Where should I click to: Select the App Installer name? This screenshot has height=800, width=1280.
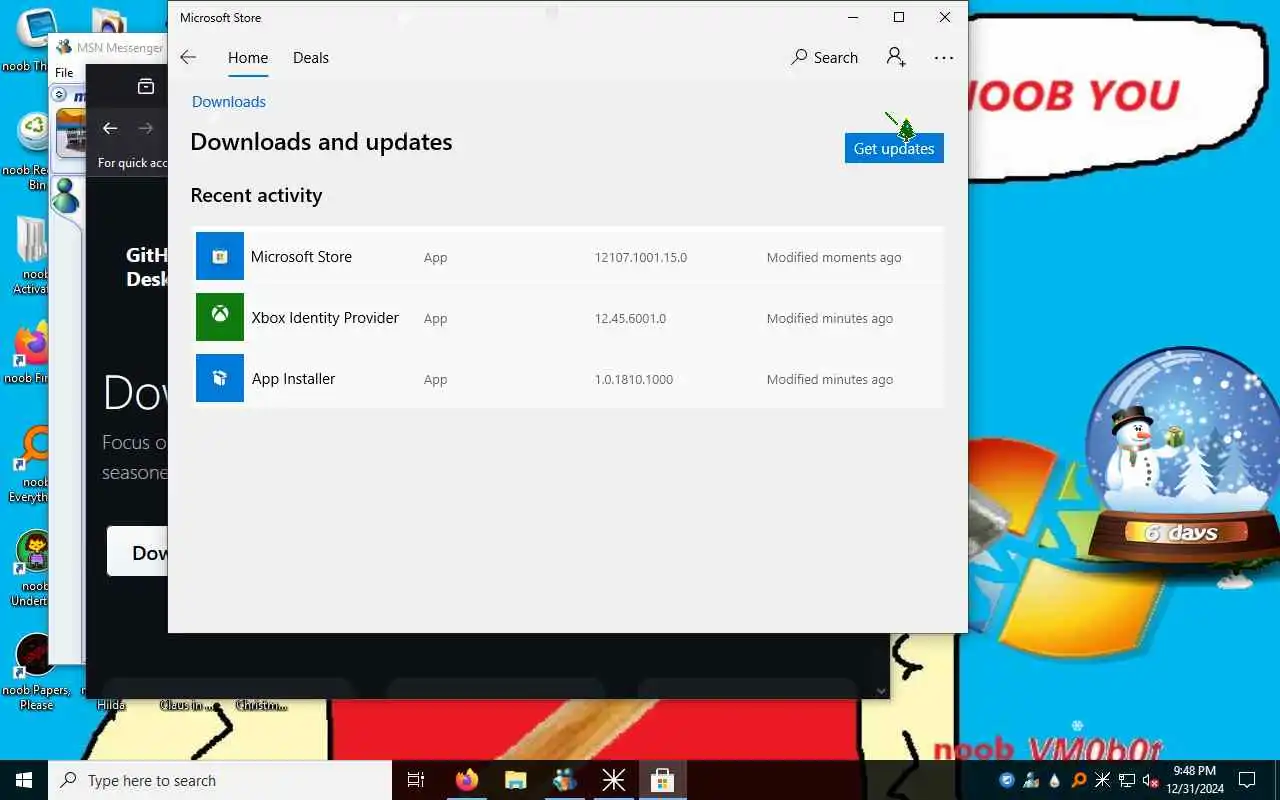click(x=293, y=379)
